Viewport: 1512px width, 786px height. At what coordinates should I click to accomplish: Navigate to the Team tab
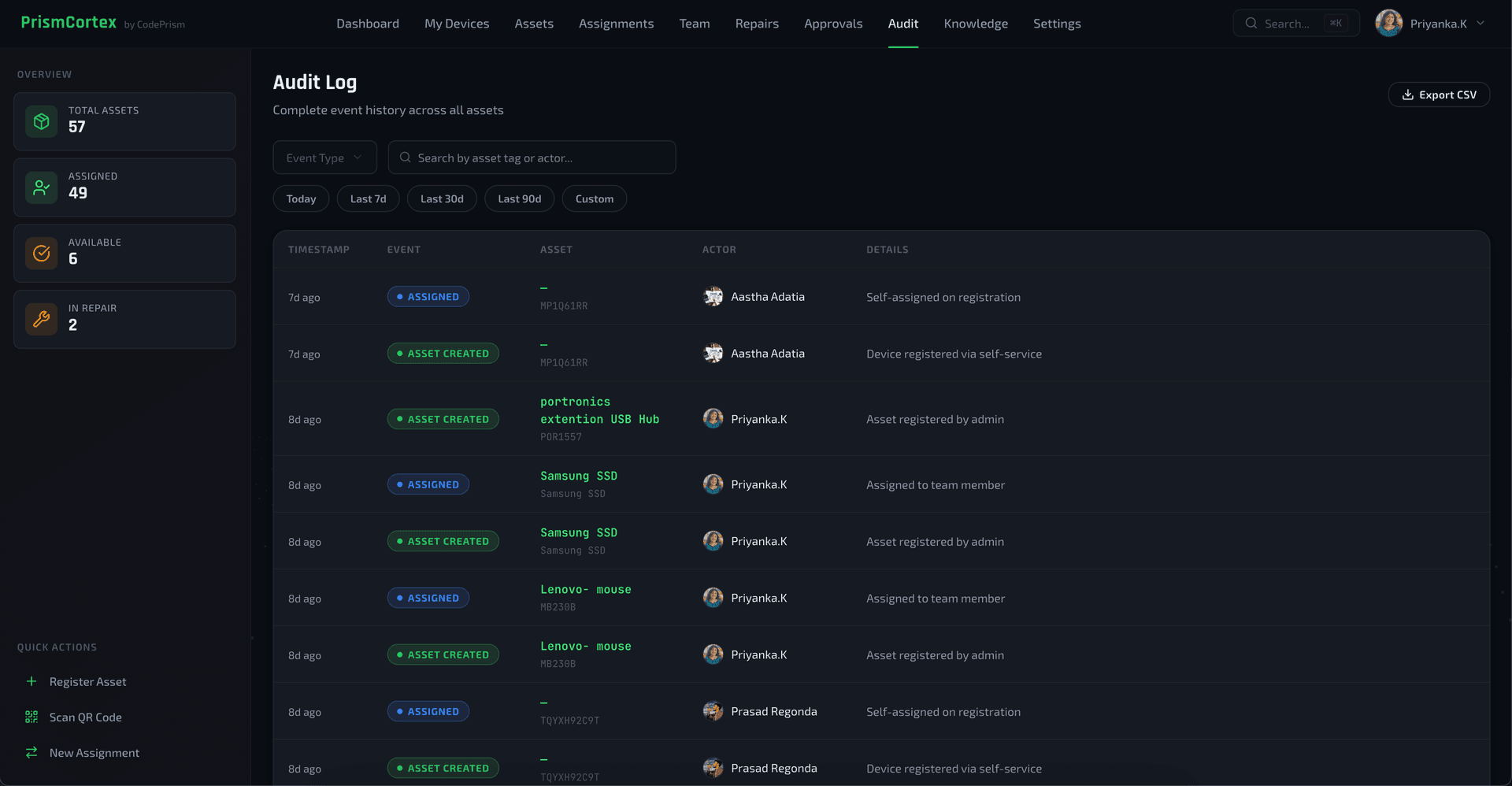tap(695, 24)
